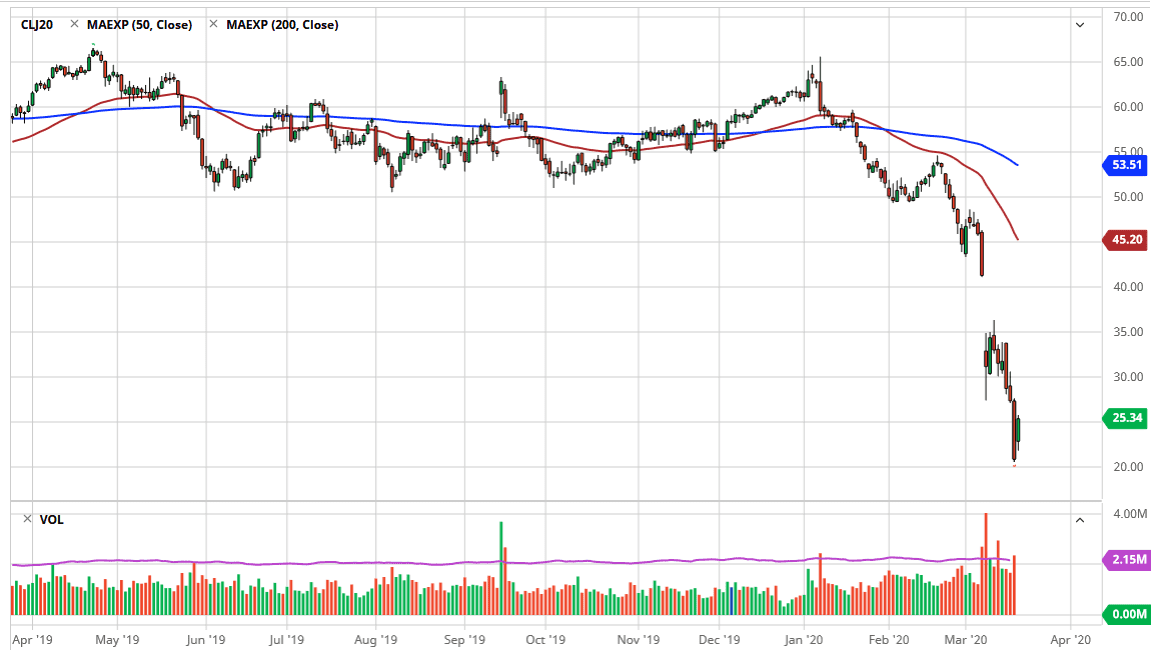
Task: Collapse the volume panel chevron
Action: point(1080,520)
